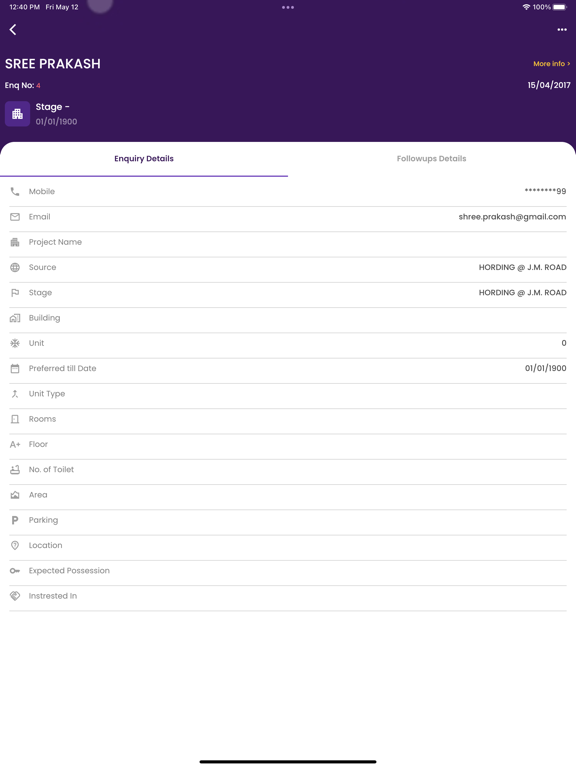The width and height of the screenshot is (576, 768).
Task: Tap email shree.prakash@gmail.com
Action: pos(512,217)
